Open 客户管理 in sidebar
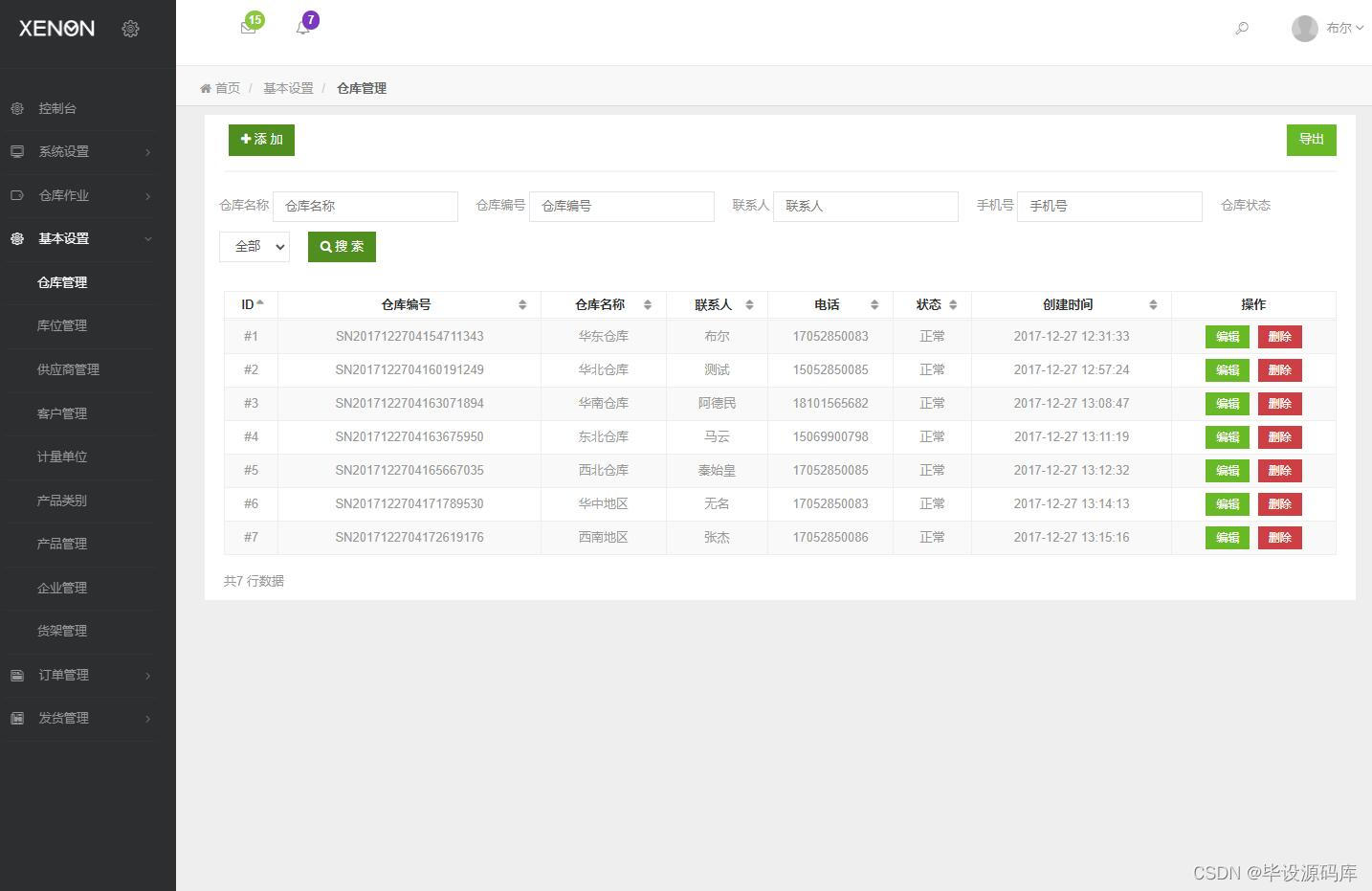Viewport: 1372px width, 891px height. 62,413
